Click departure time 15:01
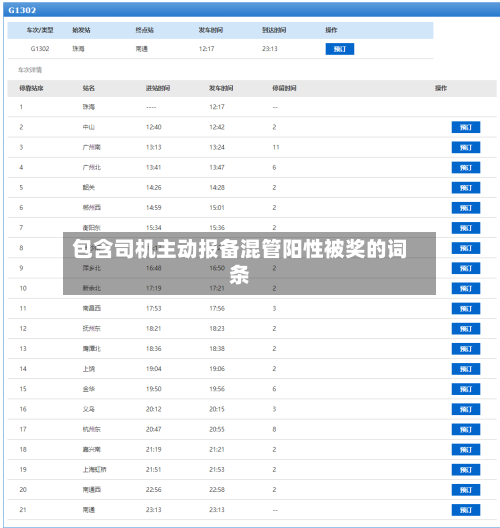 217,208
